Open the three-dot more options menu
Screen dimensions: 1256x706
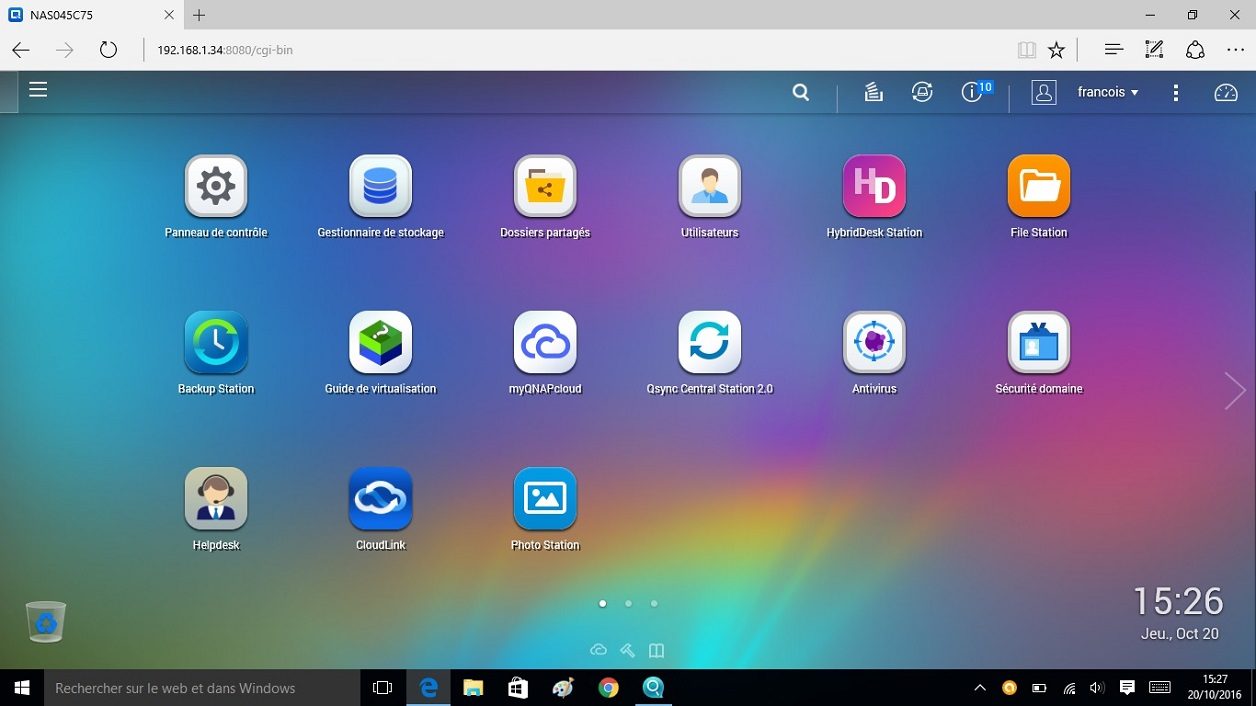[x=1176, y=92]
